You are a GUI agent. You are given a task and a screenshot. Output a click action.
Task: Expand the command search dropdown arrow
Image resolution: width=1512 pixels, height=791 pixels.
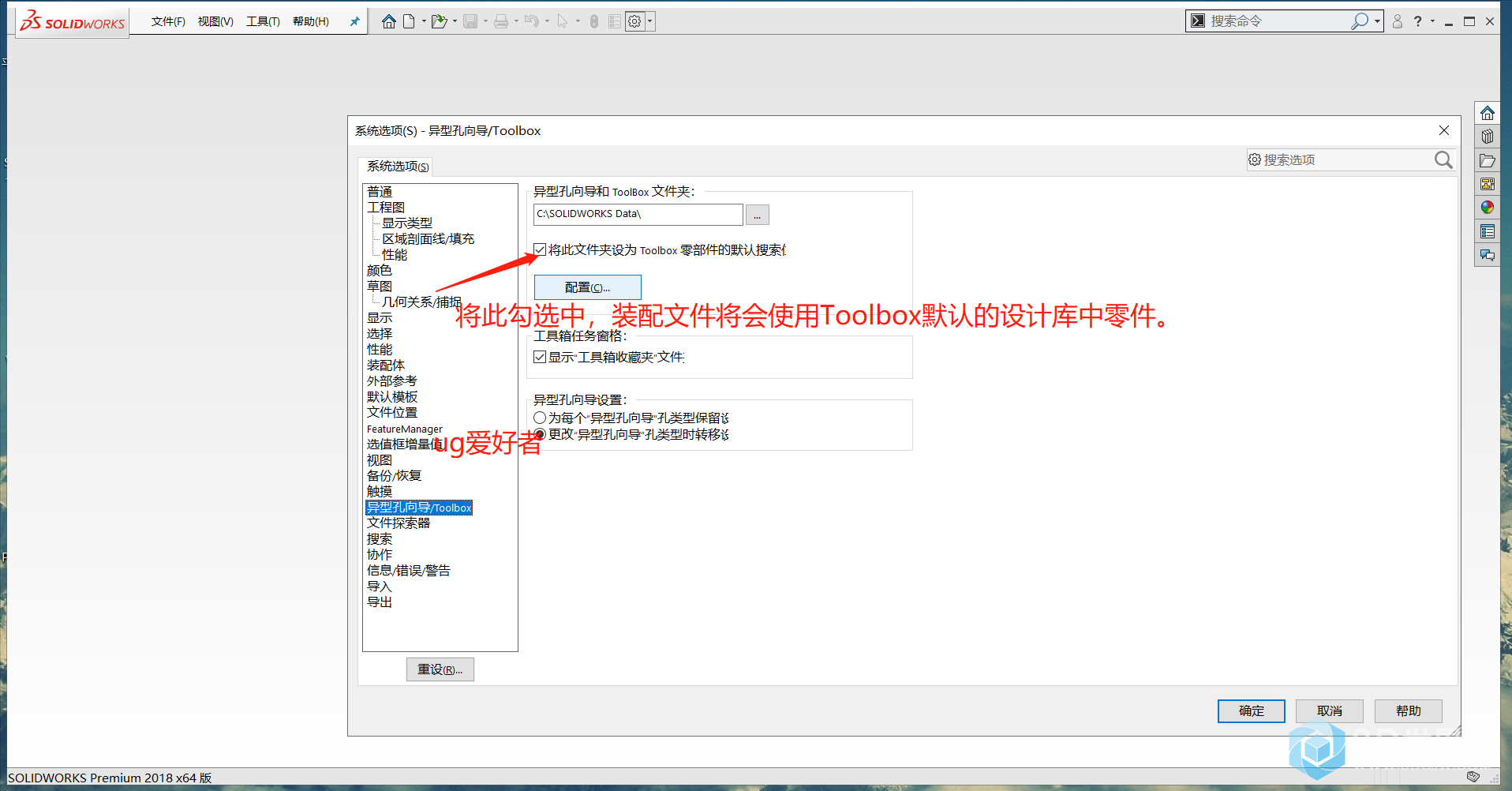click(x=1377, y=21)
